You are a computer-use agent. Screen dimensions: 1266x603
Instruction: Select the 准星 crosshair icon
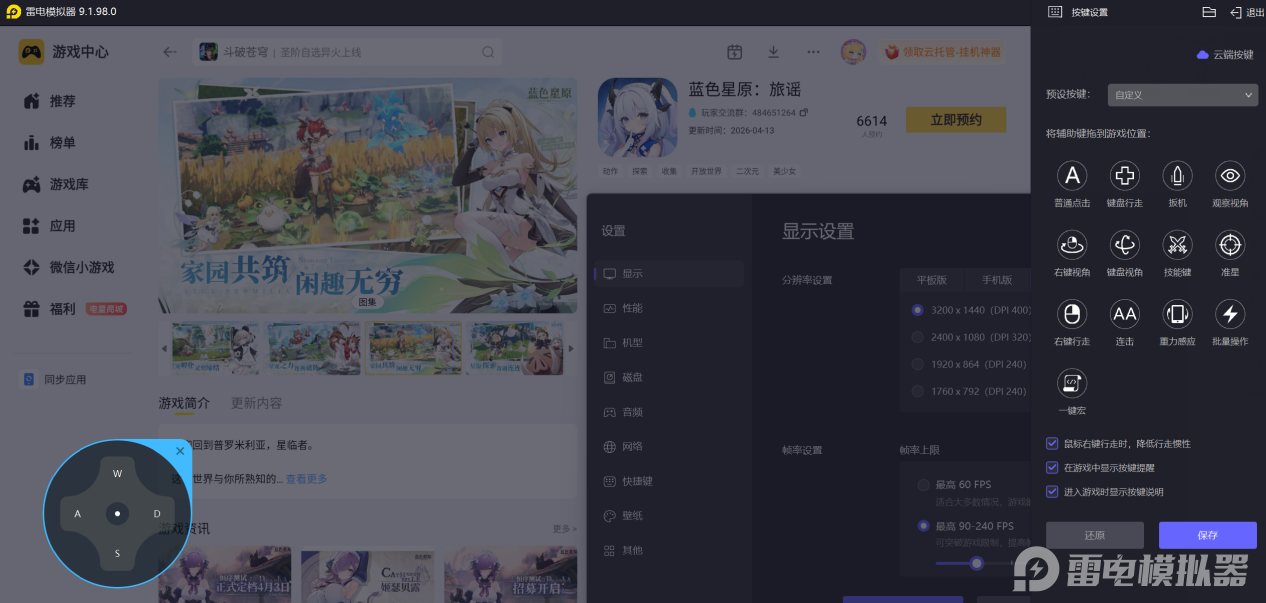(1230, 245)
